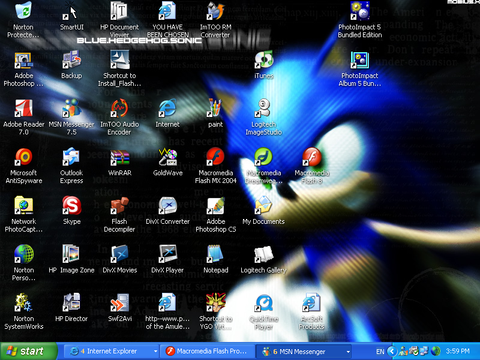The height and width of the screenshot is (360, 480).
Task: Open Network PhotoCapture shortcut
Action: (23, 205)
